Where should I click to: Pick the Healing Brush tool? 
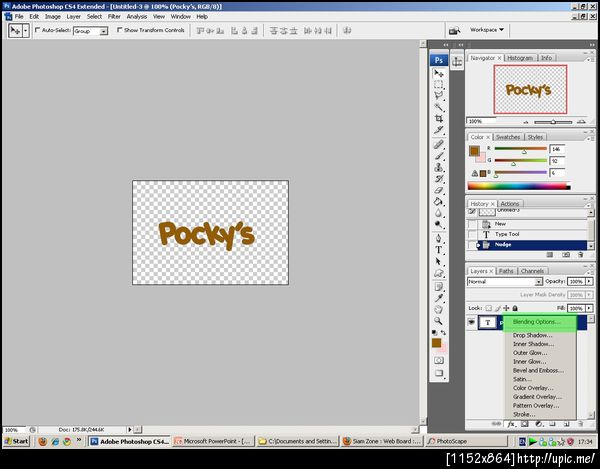tap(439, 145)
